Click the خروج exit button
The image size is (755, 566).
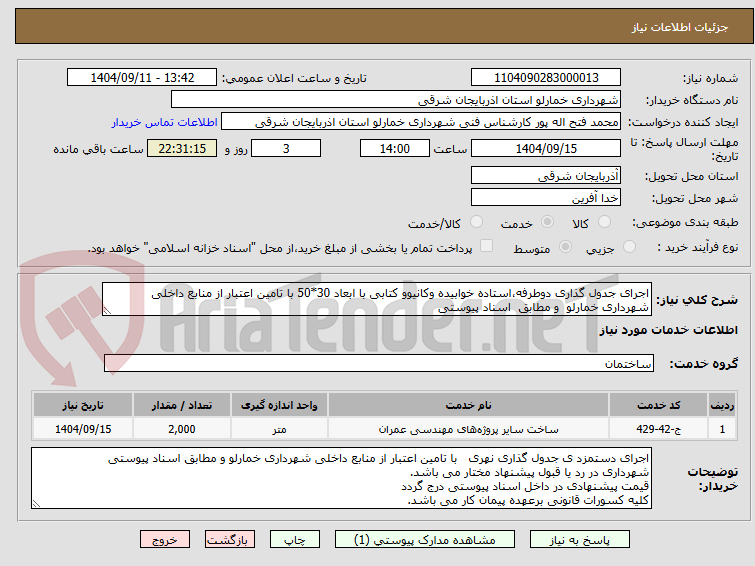pyautogui.click(x=165, y=540)
